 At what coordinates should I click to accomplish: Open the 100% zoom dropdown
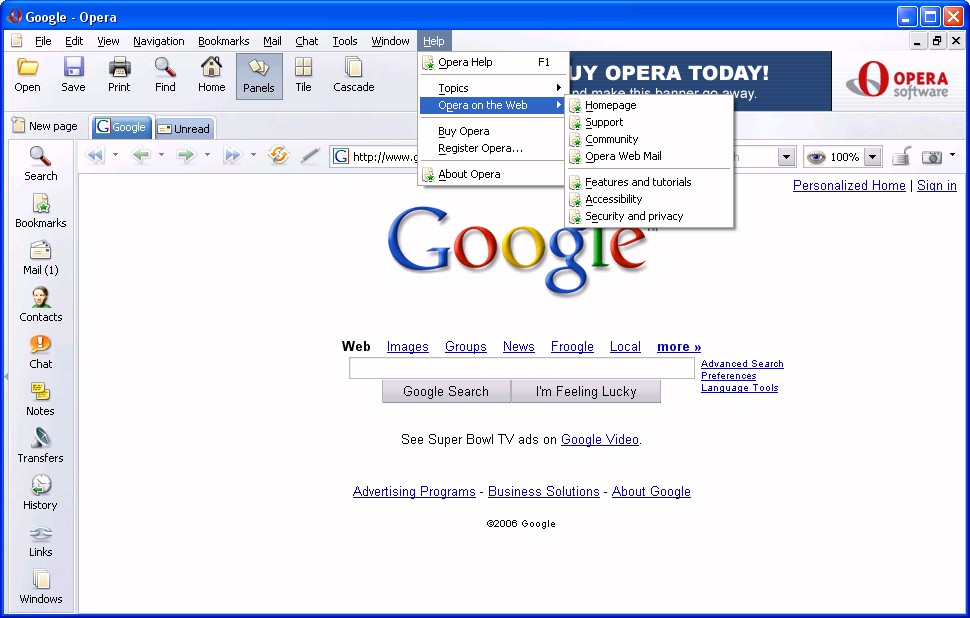[872, 157]
